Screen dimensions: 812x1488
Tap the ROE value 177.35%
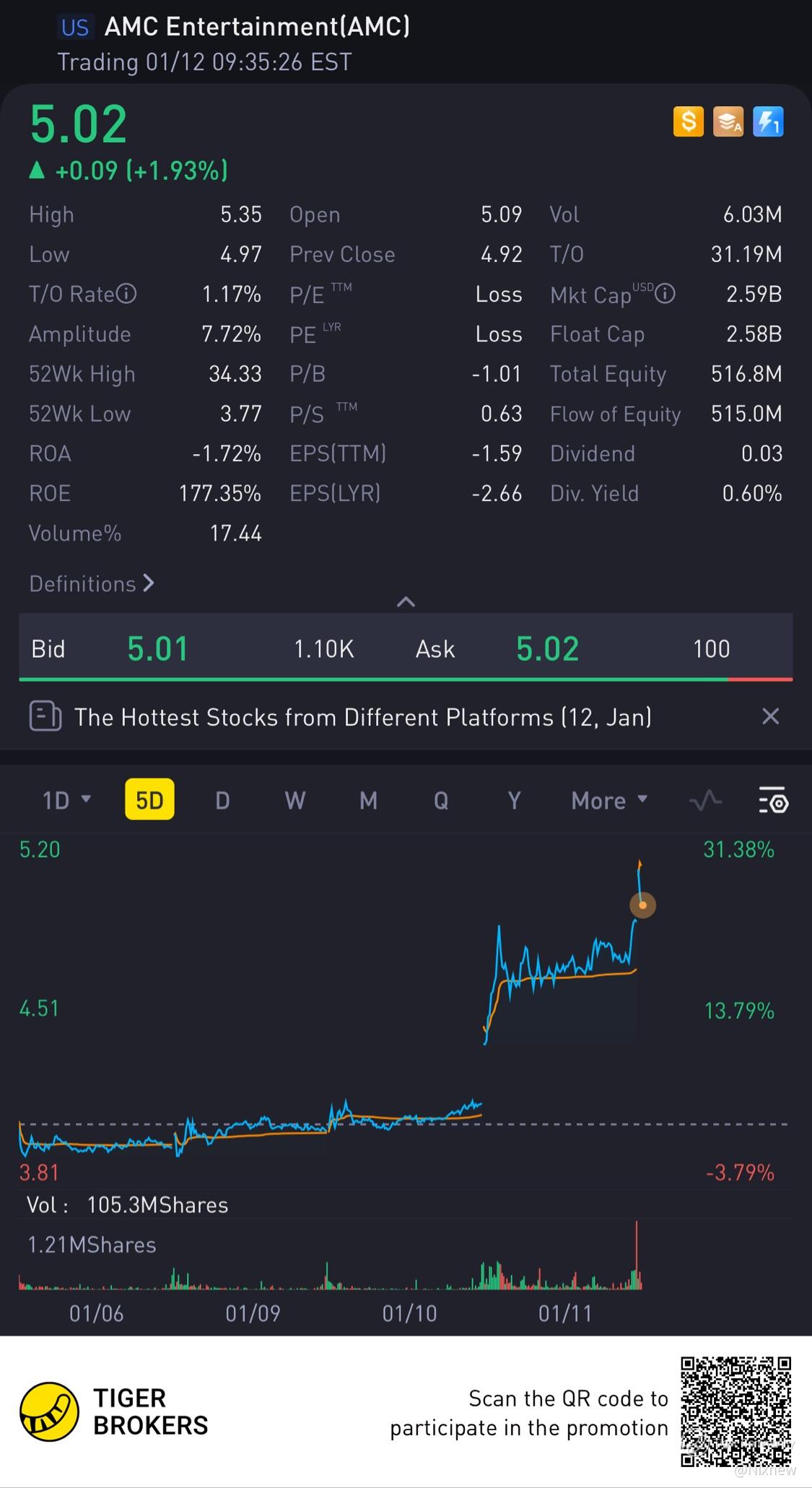click(x=220, y=492)
